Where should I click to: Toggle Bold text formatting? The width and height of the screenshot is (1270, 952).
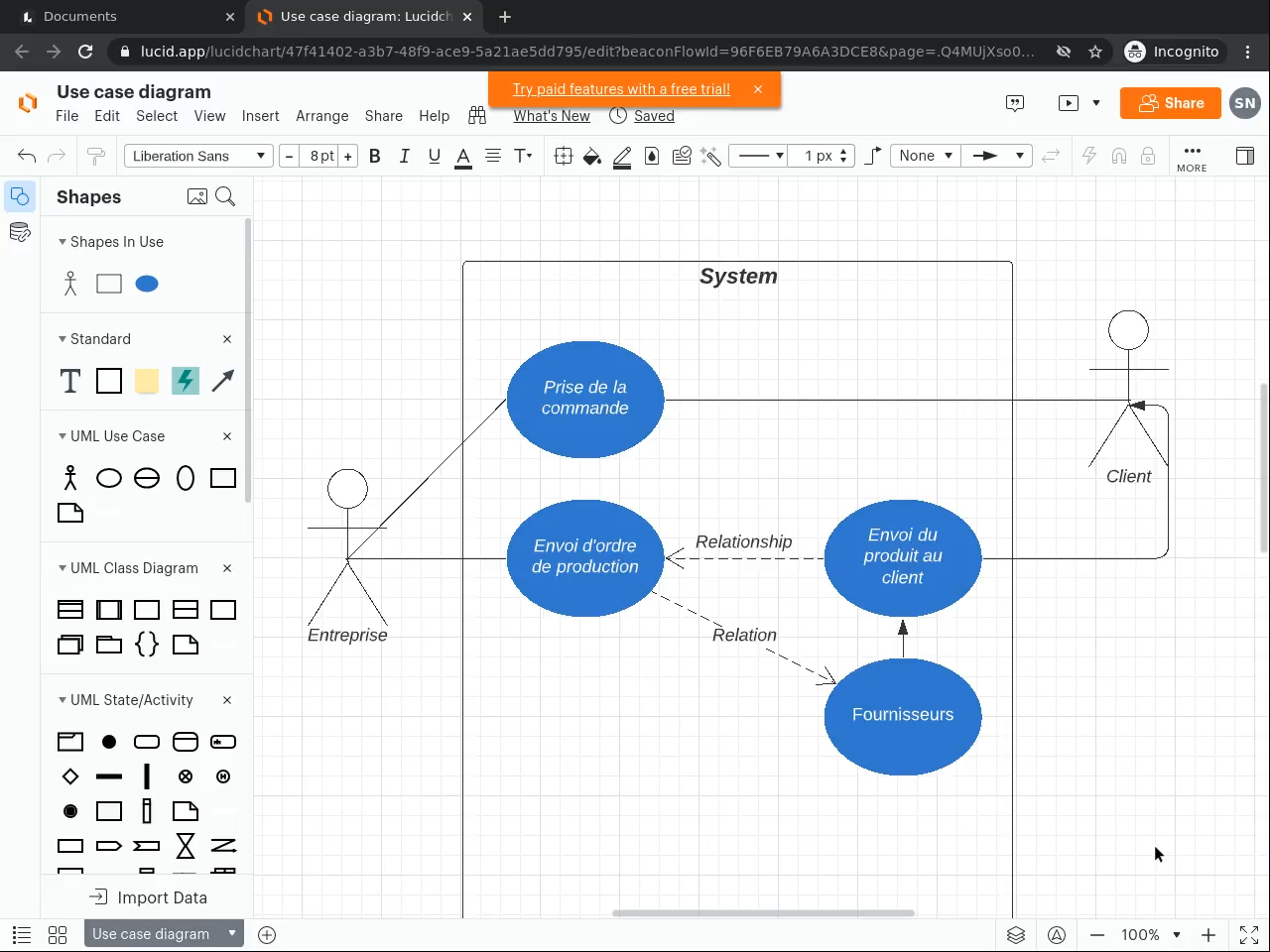[375, 156]
